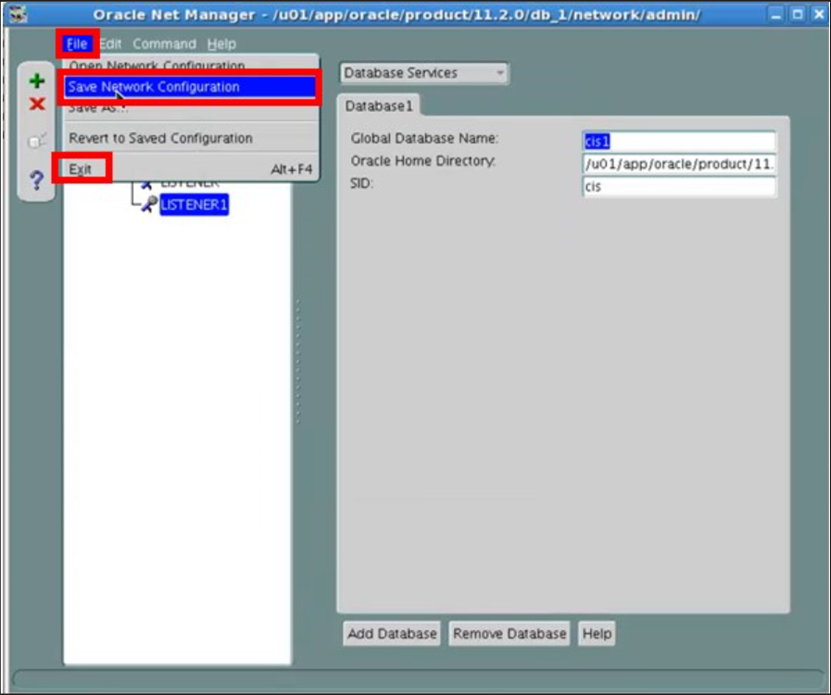
Task: Click the SID label
Action: [362, 183]
